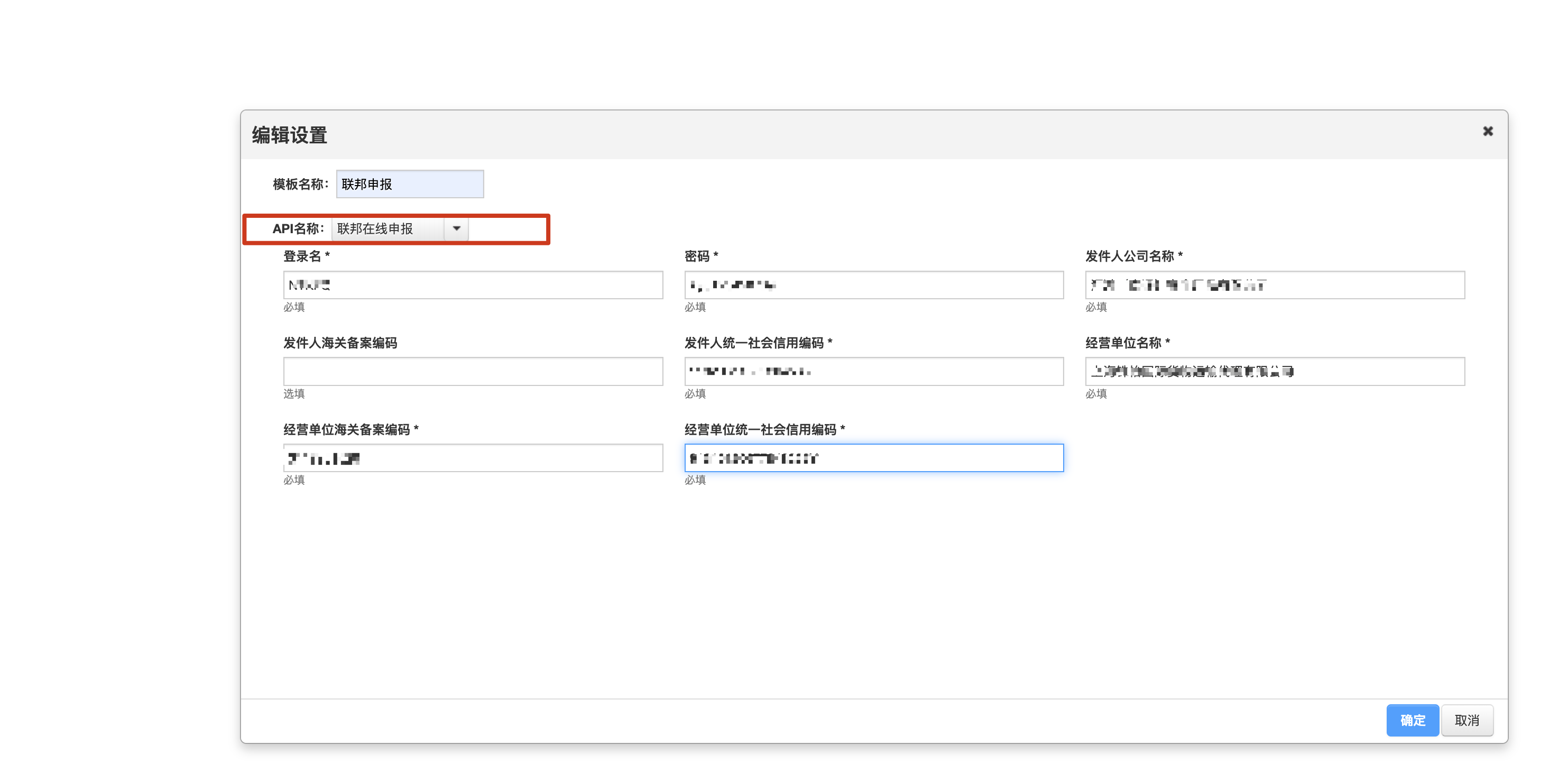Image resolution: width=1568 pixels, height=773 pixels.
Task: Cancel editing with the 取消 button
Action: 1466,720
